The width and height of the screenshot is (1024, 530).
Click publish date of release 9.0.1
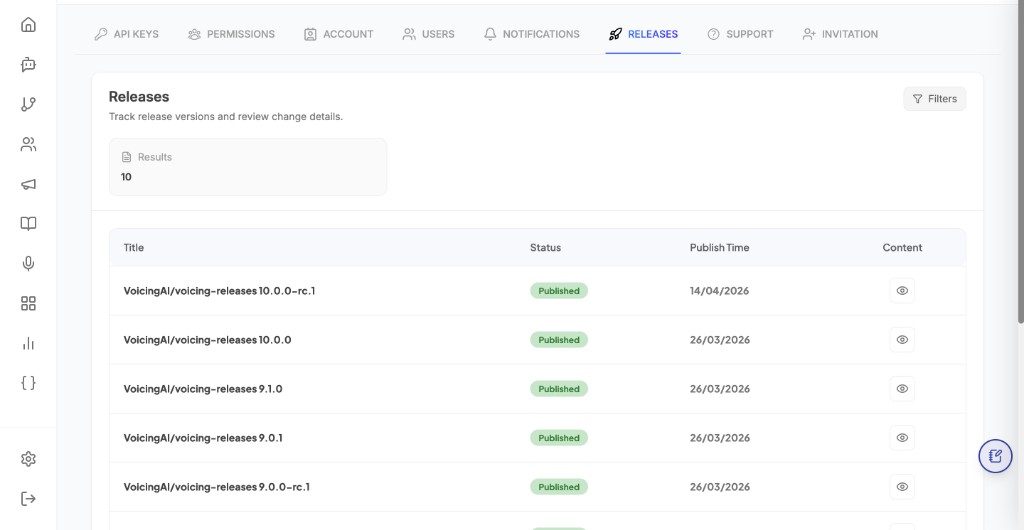pyautogui.click(x=720, y=438)
